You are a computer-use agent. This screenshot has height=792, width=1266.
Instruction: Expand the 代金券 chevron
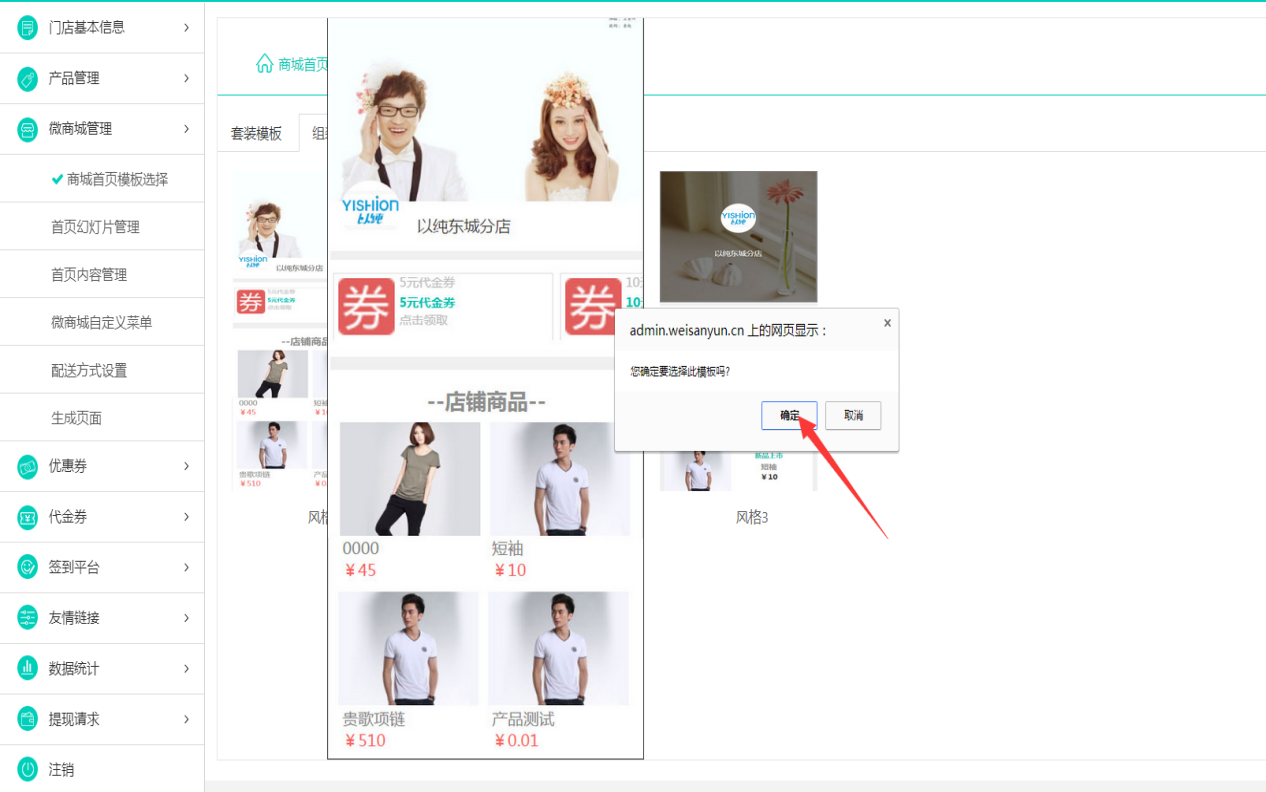tap(186, 517)
